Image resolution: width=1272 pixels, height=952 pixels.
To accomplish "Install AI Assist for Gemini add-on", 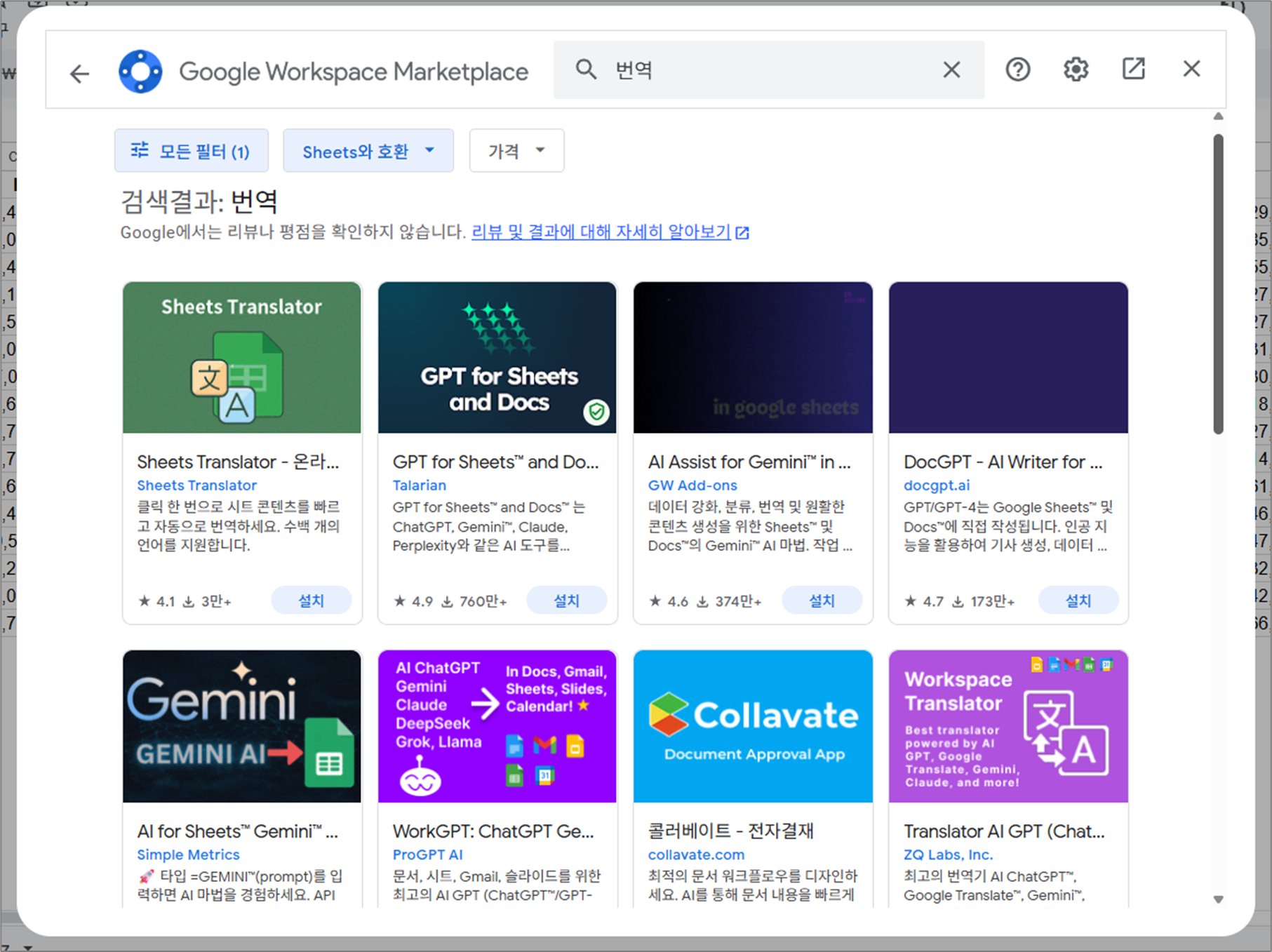I will [822, 601].
